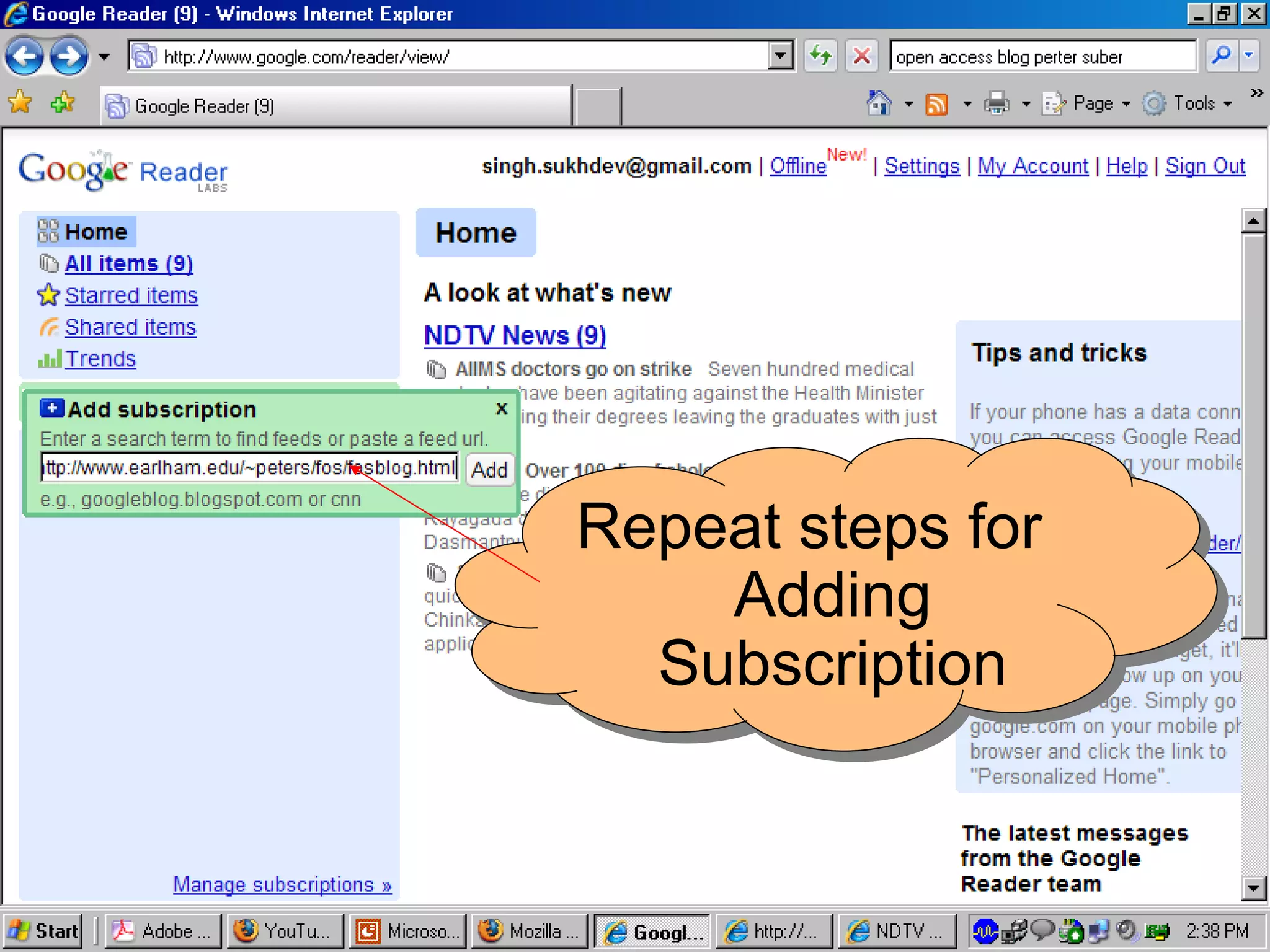Open the Favorites Center star icon
This screenshot has width=1270, height=952.
[20, 103]
